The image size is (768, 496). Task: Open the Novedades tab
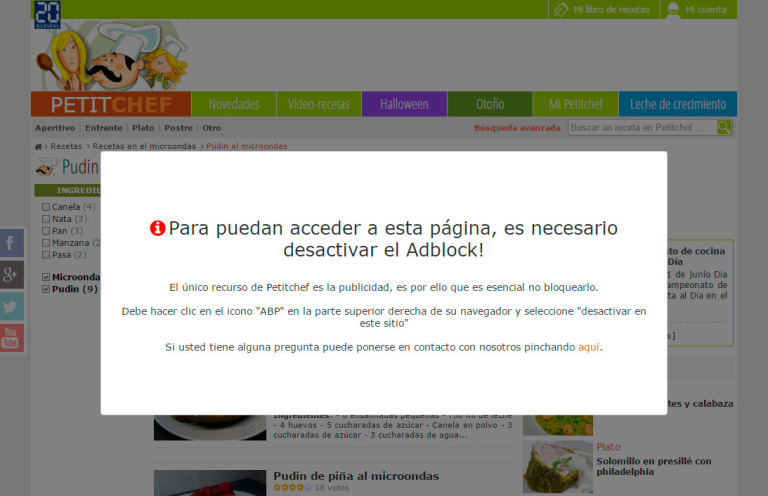point(234,104)
